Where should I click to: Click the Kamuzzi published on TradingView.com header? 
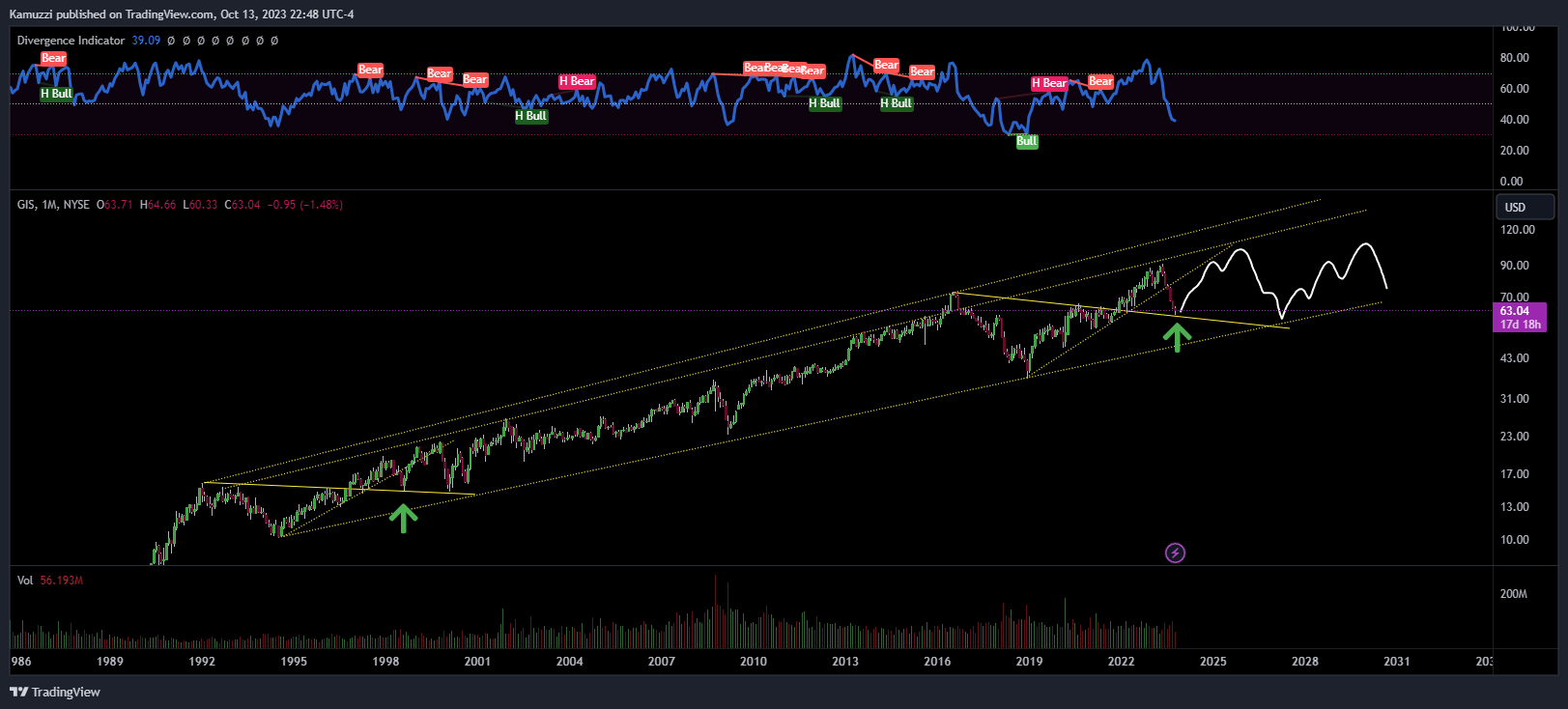click(182, 14)
